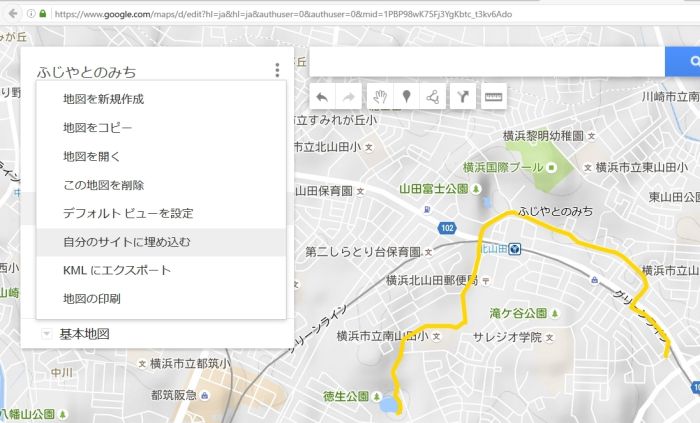Click the map title ふじやとのみち
The width and height of the screenshot is (700, 423).
(x=87, y=72)
